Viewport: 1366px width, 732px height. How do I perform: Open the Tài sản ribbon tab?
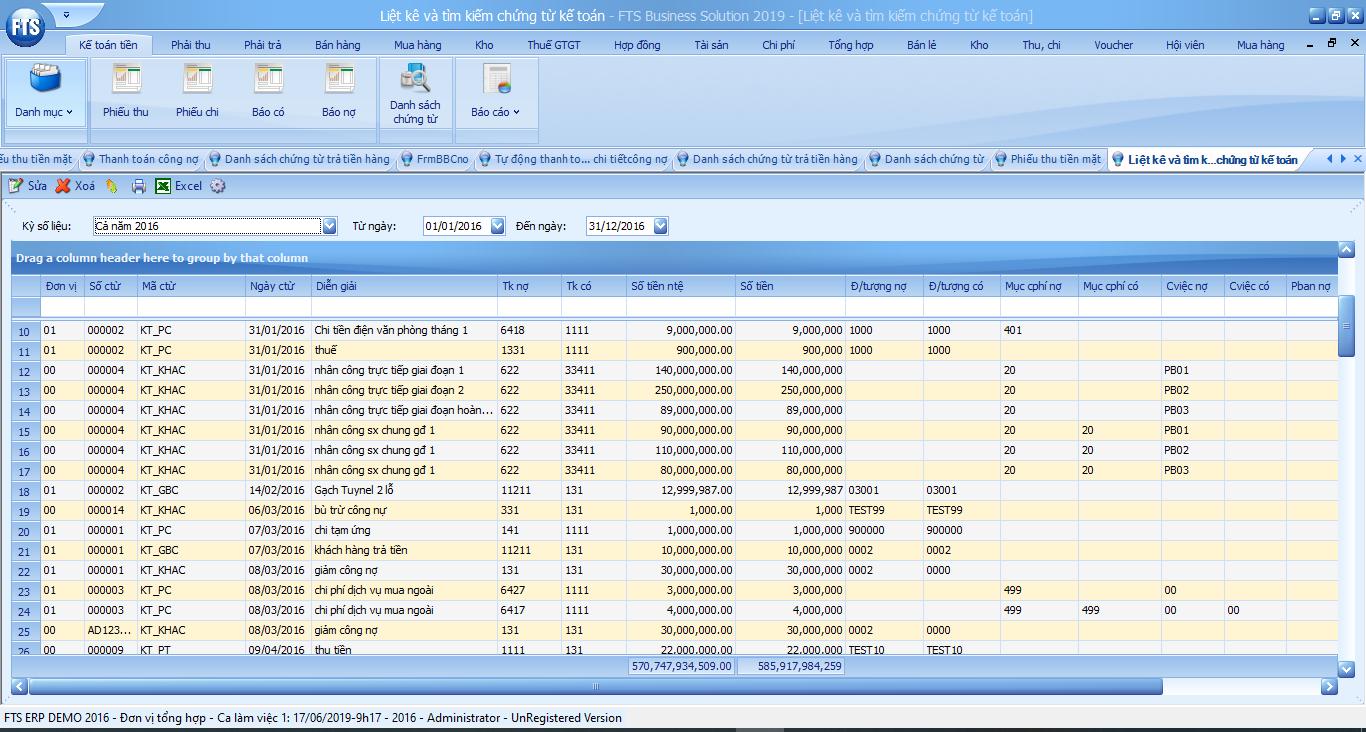(712, 45)
